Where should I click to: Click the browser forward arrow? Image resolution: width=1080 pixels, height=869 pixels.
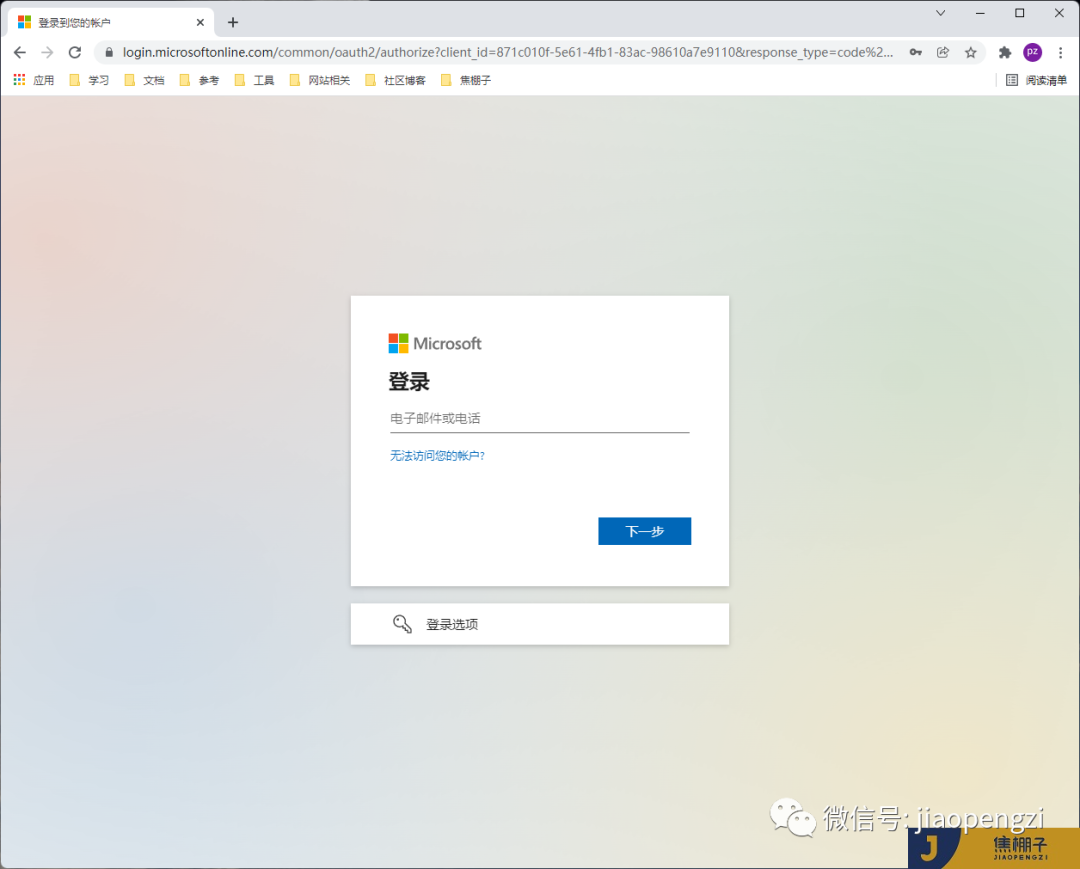(x=47, y=52)
